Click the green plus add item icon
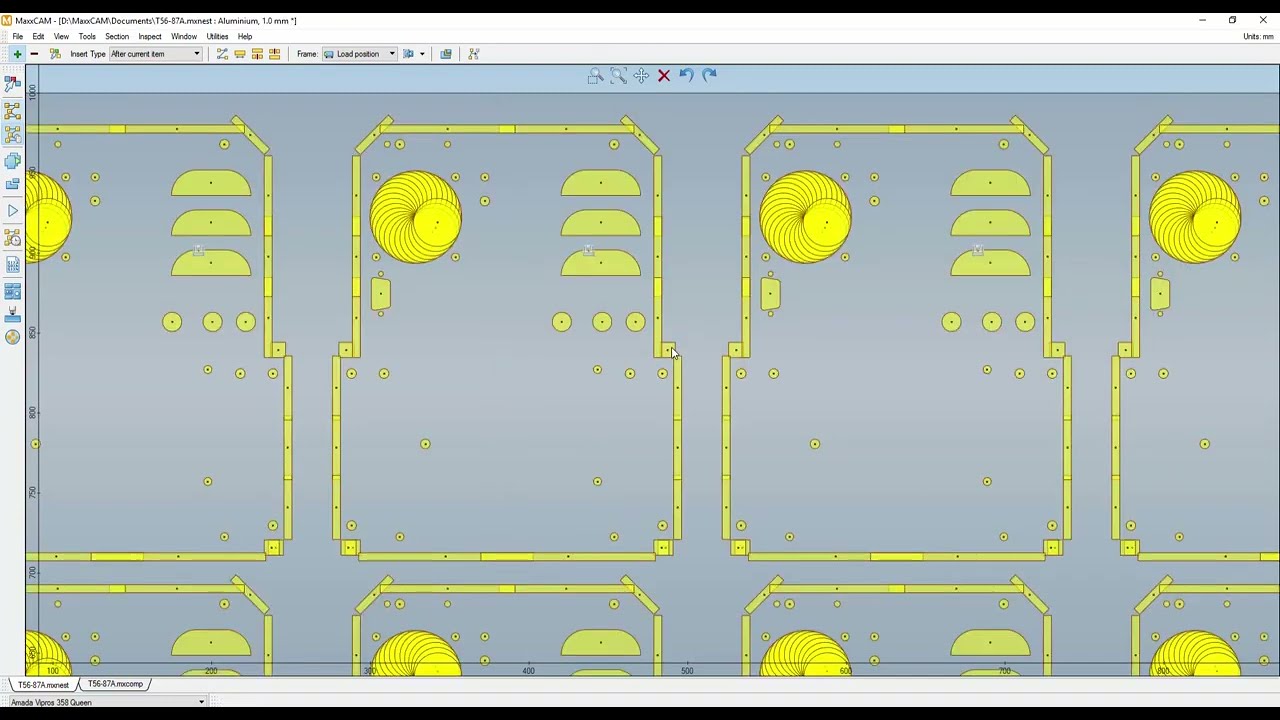This screenshot has width=1280, height=720. pos(17,54)
